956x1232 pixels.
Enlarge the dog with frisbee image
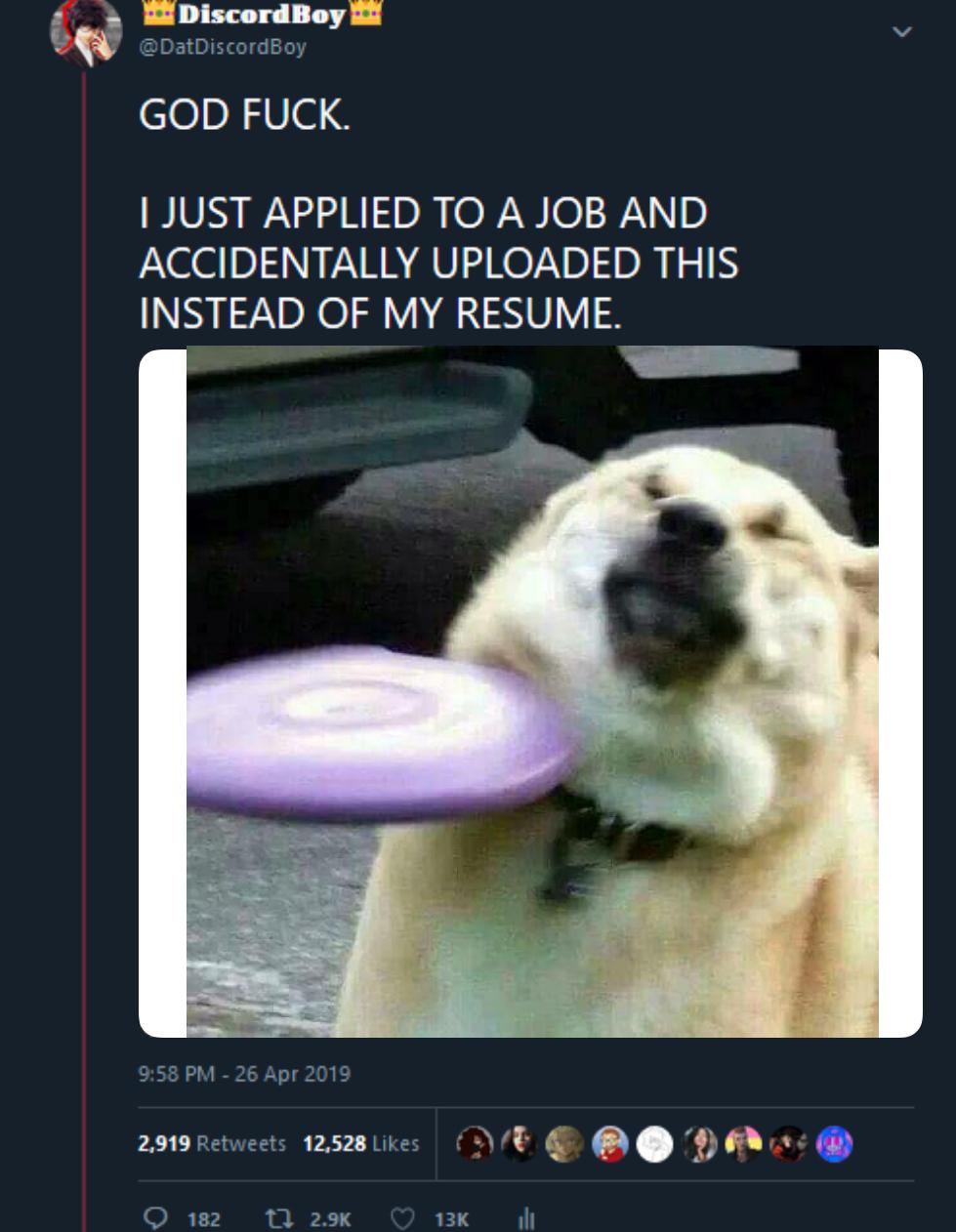pos(530,691)
